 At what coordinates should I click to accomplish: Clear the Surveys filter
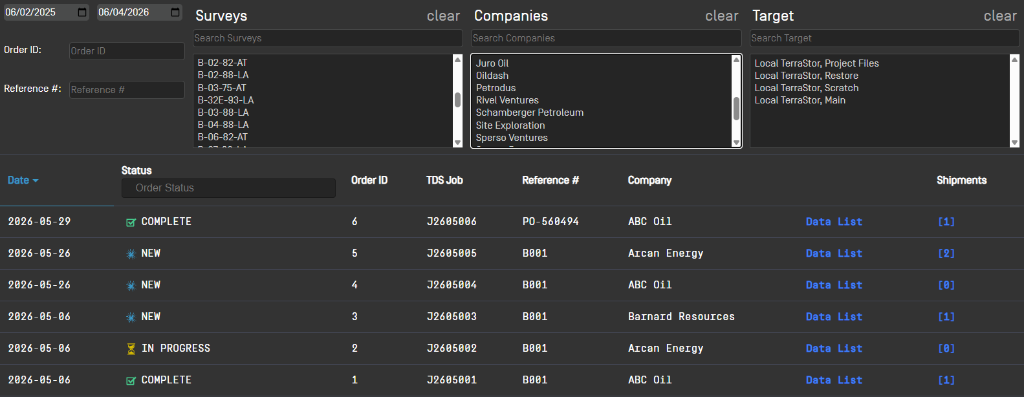443,16
